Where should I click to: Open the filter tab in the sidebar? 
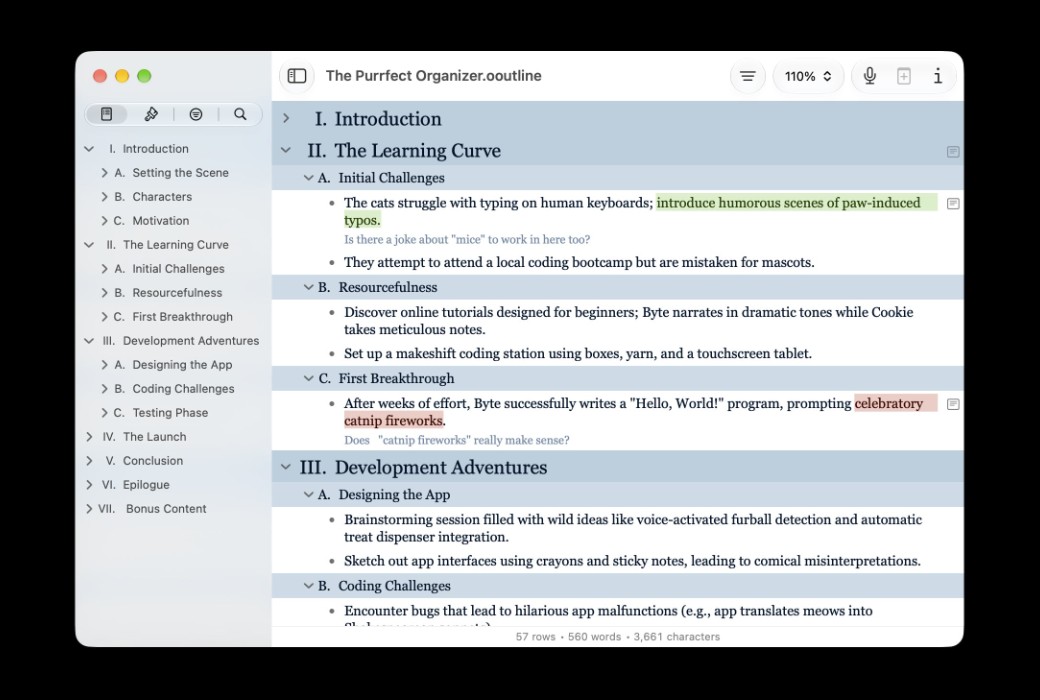196,114
